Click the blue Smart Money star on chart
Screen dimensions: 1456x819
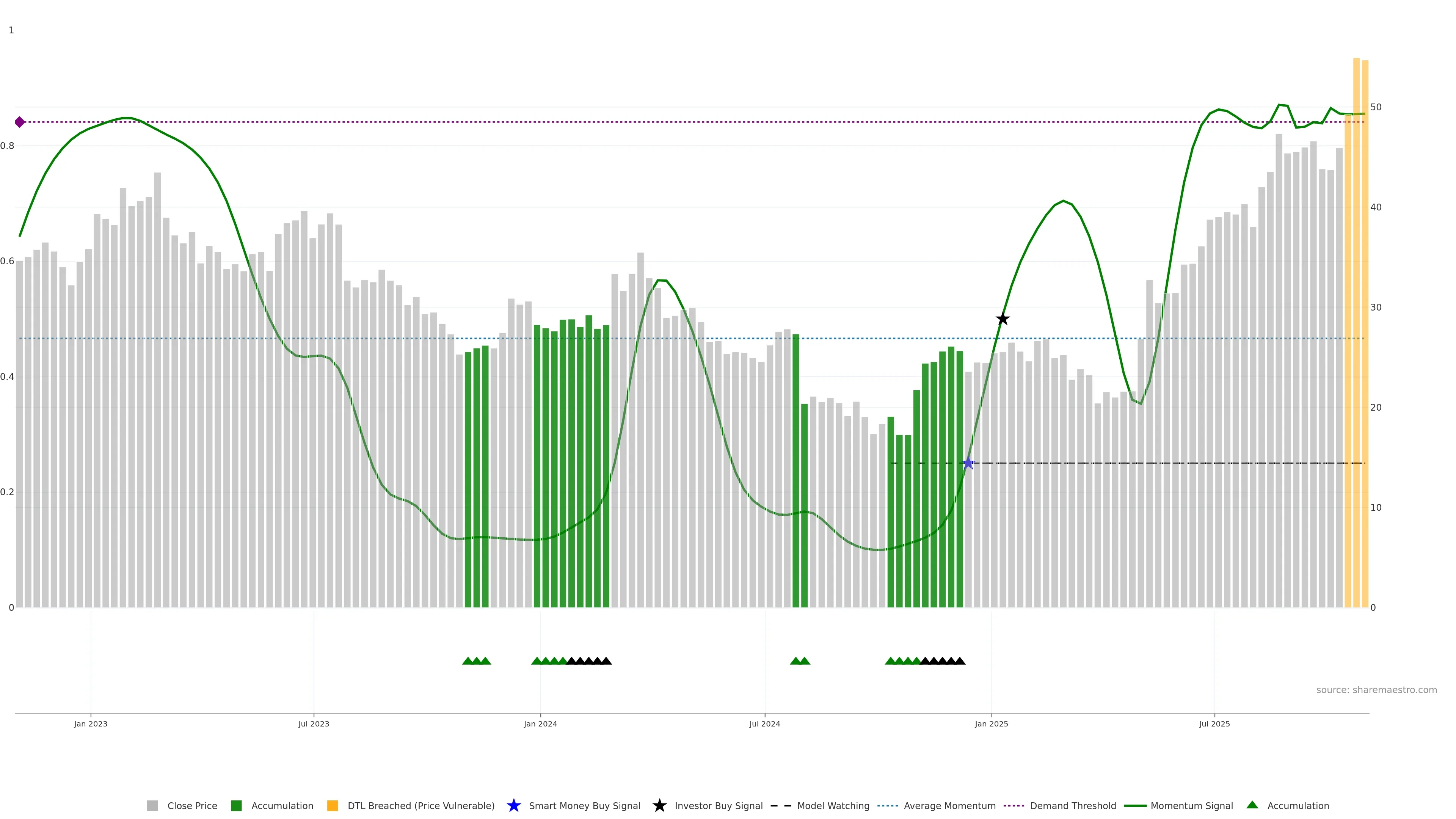pyautogui.click(x=968, y=463)
